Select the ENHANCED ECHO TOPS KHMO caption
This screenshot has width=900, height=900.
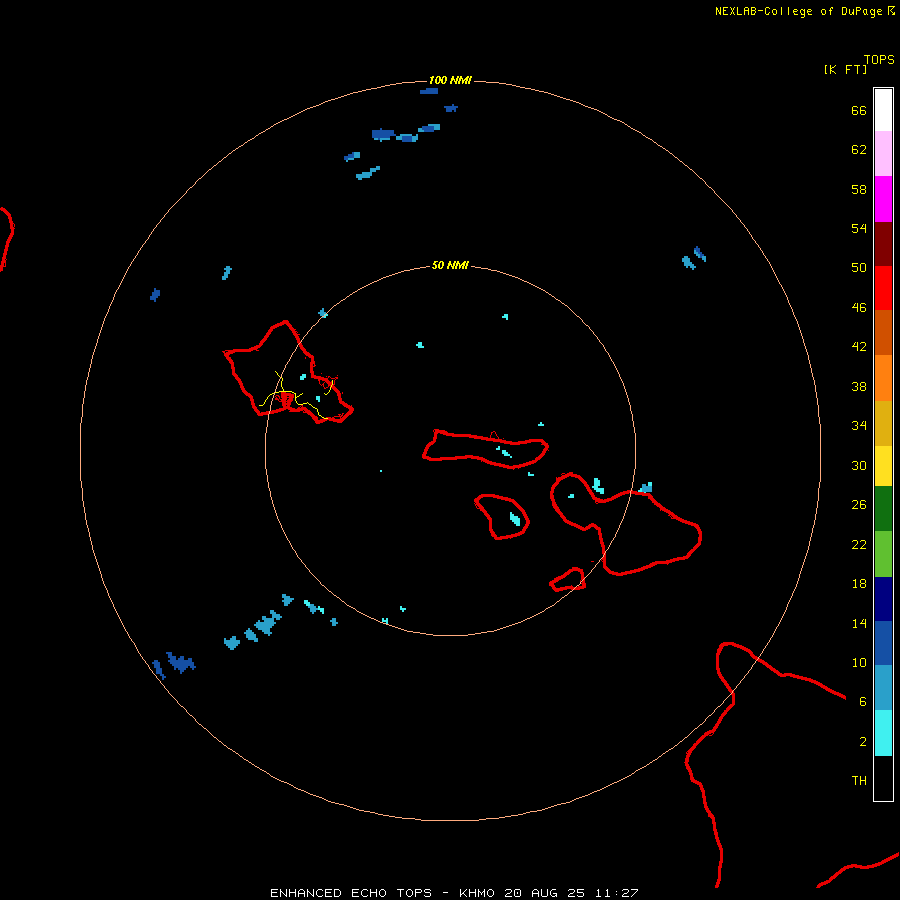[x=453, y=893]
